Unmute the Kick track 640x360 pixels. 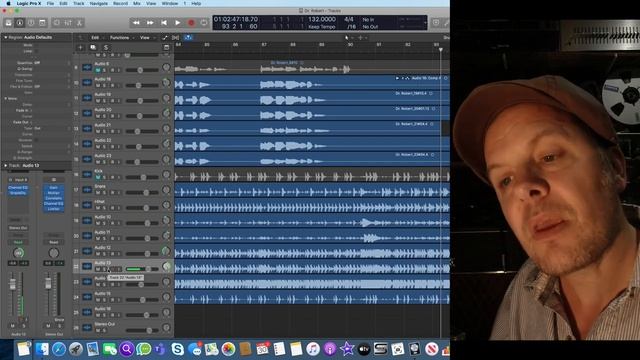click(x=98, y=177)
